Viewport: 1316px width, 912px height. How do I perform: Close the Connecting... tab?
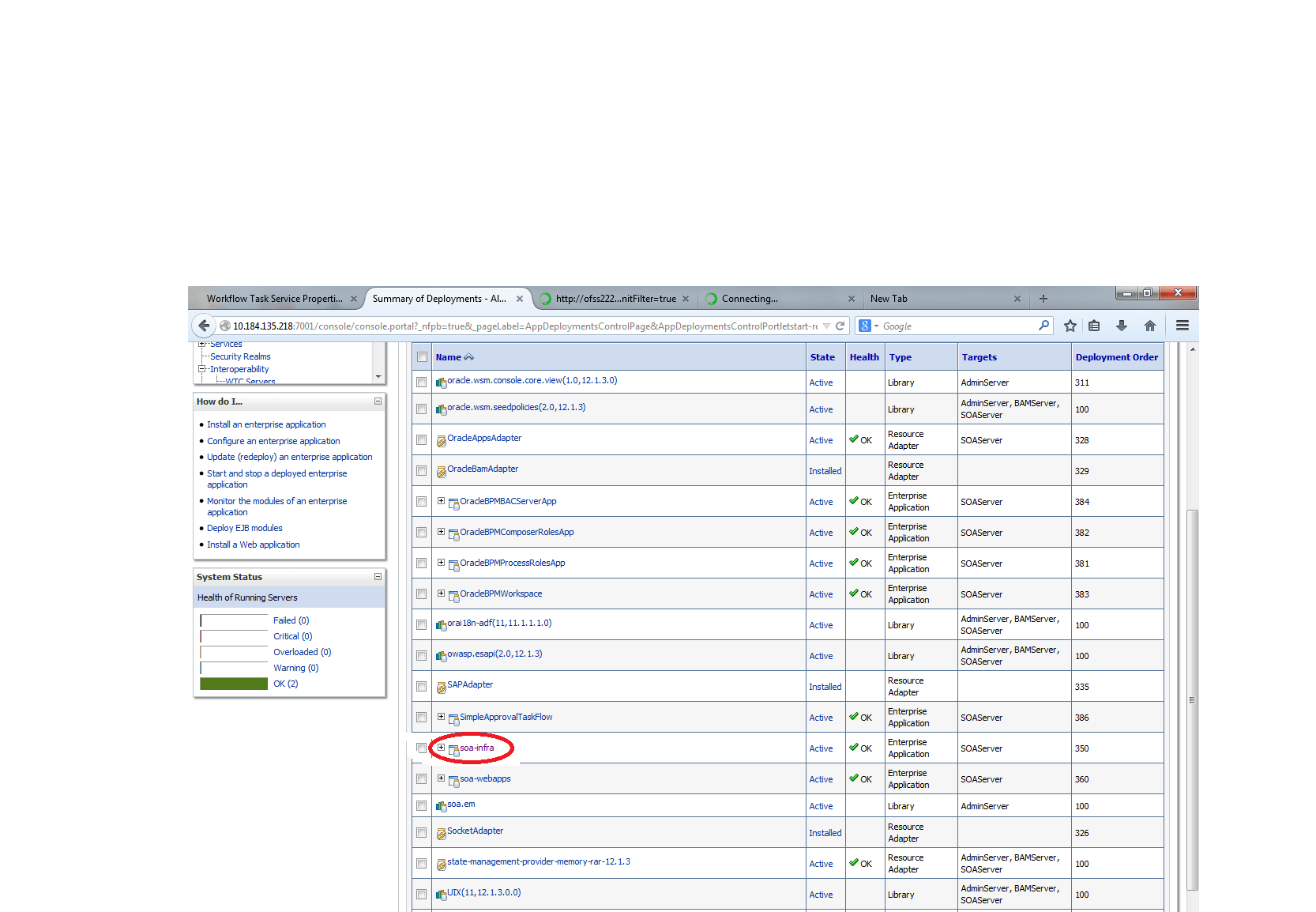point(852,299)
